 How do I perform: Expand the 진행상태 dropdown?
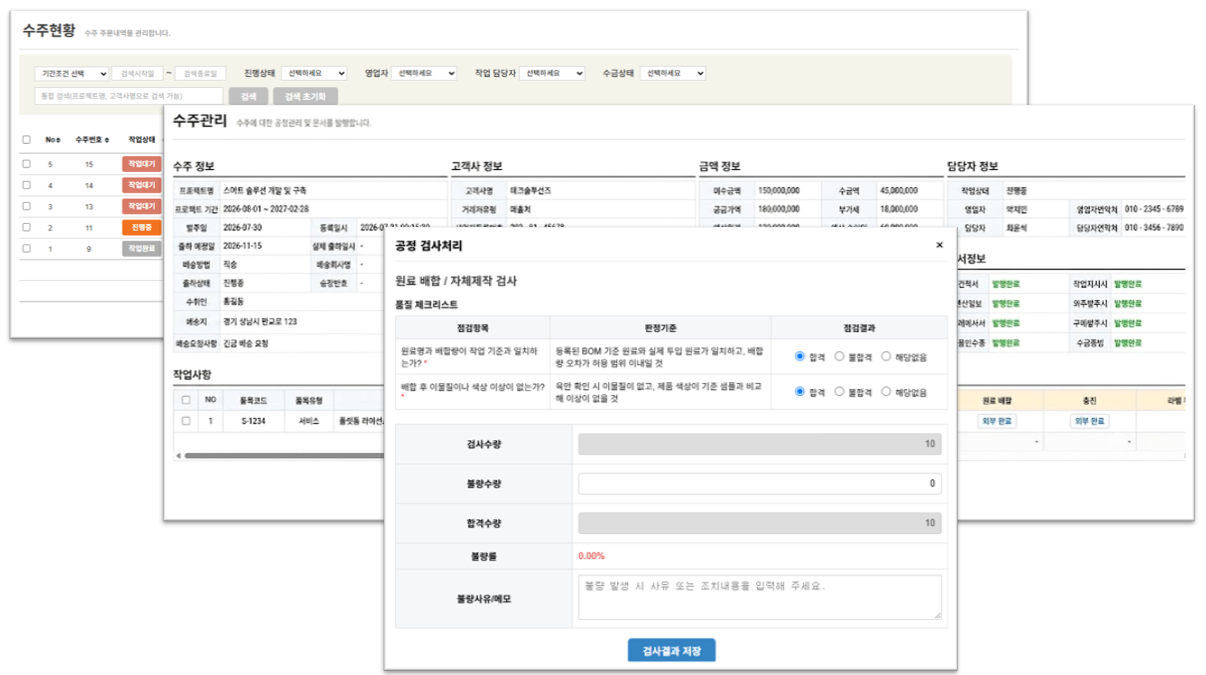point(314,73)
